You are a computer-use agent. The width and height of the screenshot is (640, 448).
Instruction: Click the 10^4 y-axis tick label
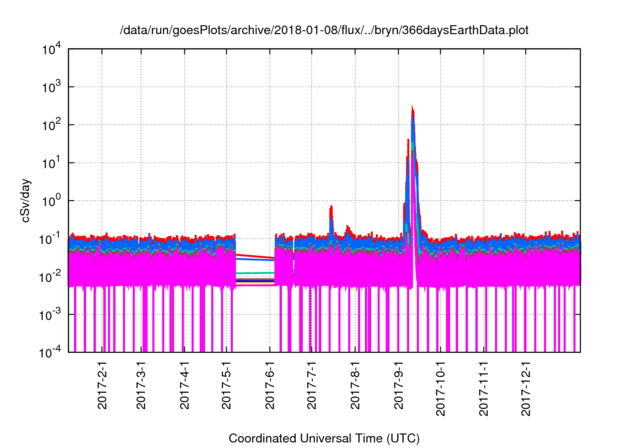point(52,49)
